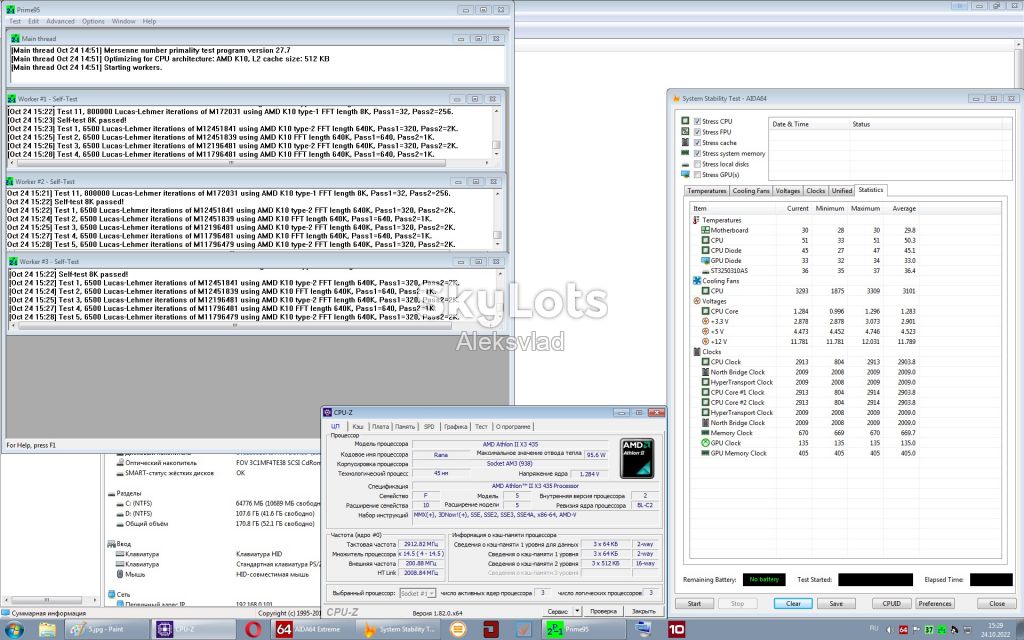This screenshot has width=1024, height=640.
Task: Switch to AIDA64 Extreme taskbar button
Action: click(x=314, y=630)
